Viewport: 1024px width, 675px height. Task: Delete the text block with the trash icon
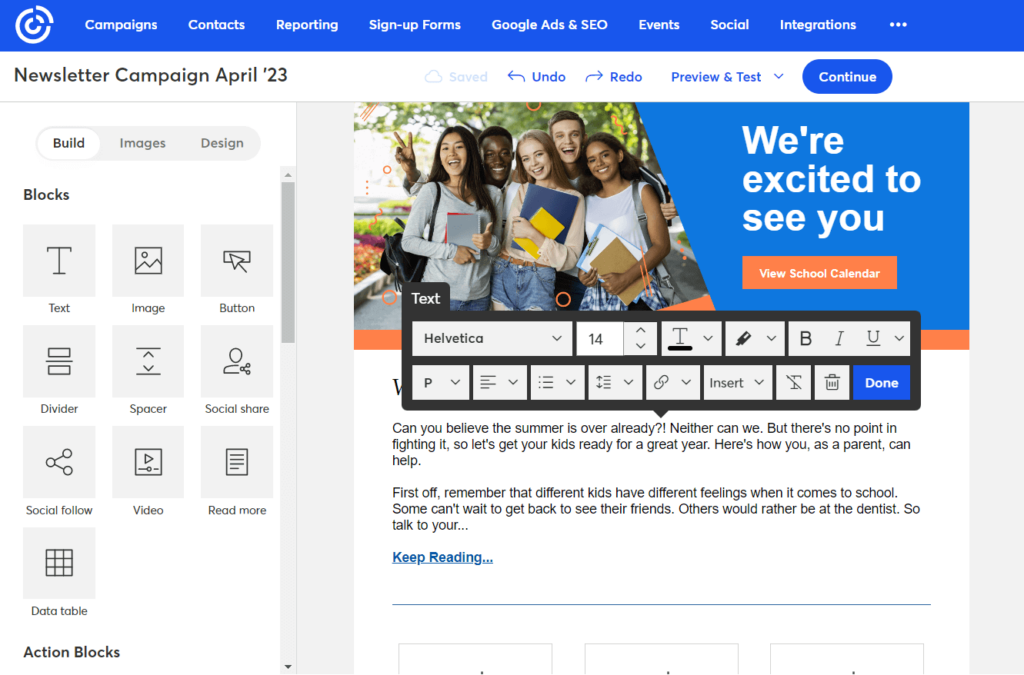pyautogui.click(x=831, y=382)
